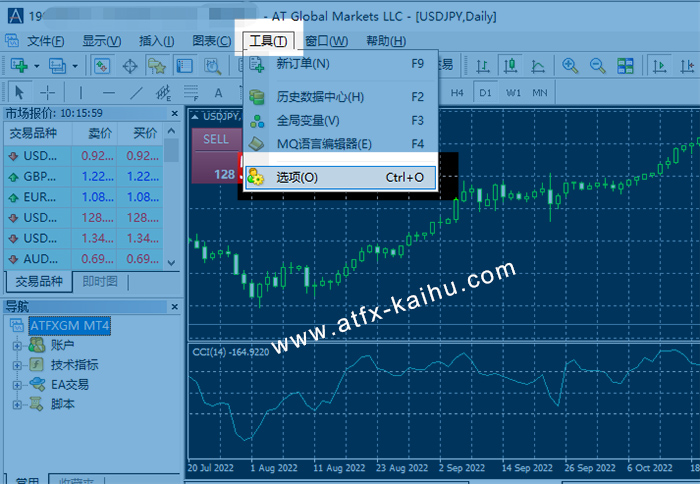
Task: Open the 显示(V) menu
Action: [x=101, y=42]
